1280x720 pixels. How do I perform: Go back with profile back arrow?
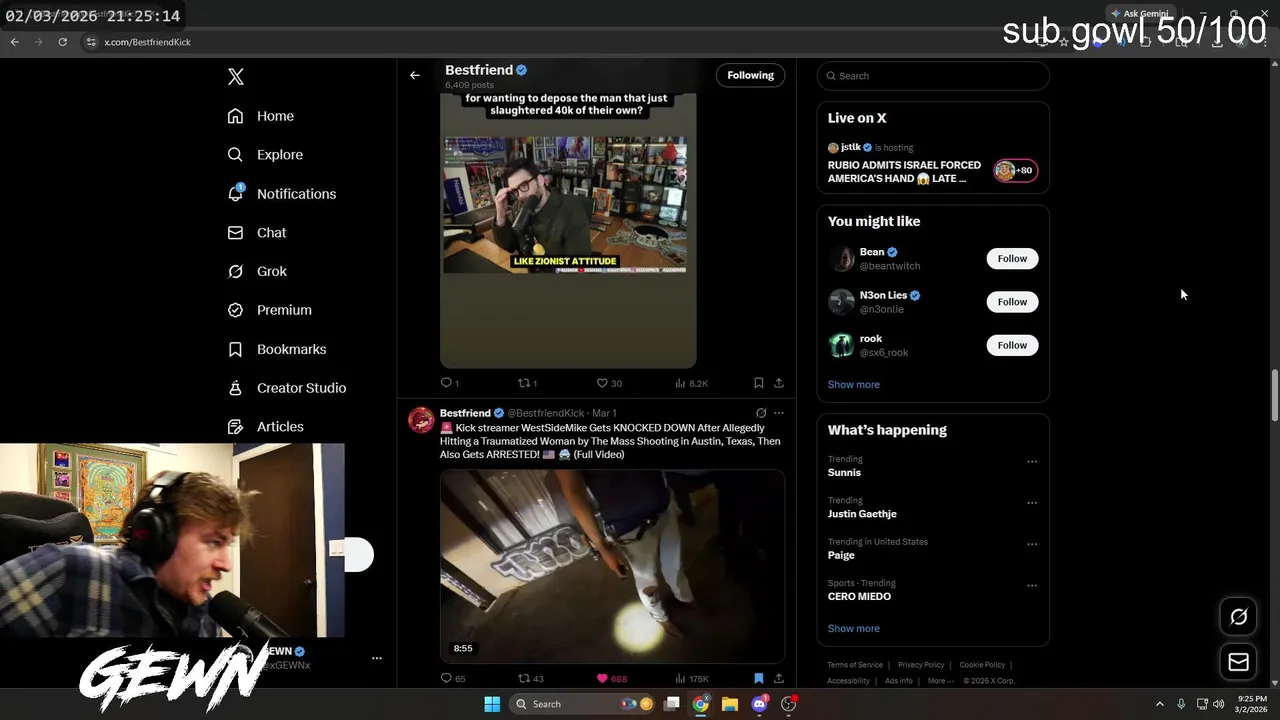[415, 75]
